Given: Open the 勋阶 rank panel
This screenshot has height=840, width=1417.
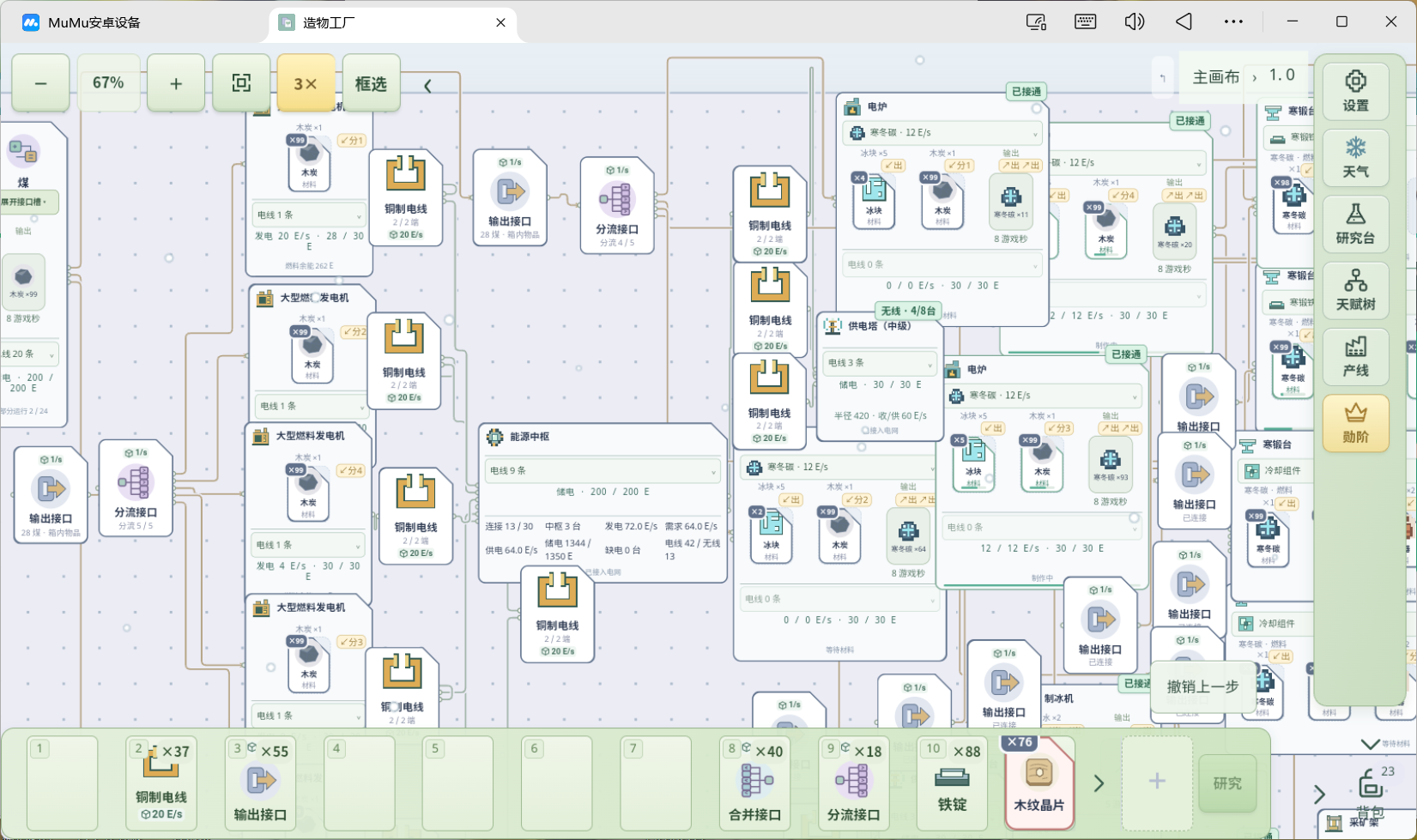Looking at the screenshot, I should pos(1355,423).
